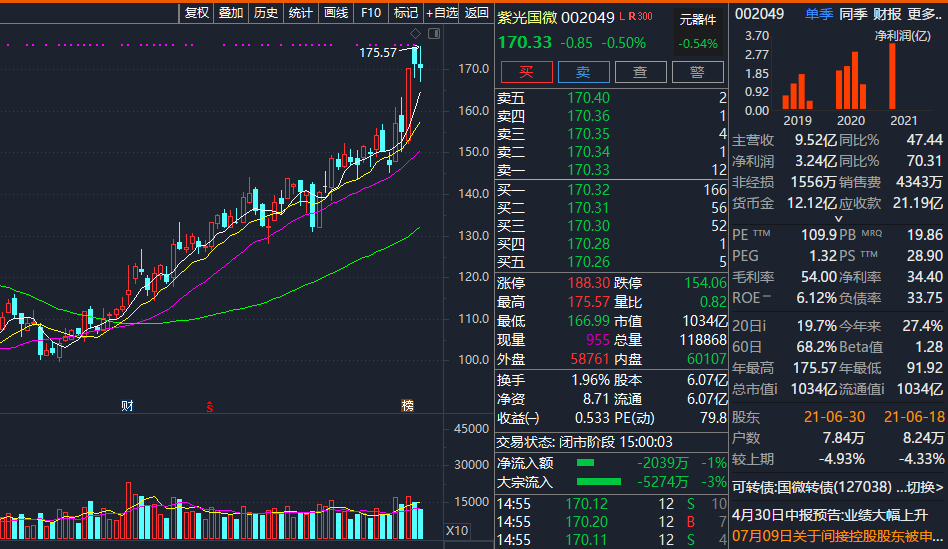Click the 交易状态 闭市阶段 status line

point(584,442)
